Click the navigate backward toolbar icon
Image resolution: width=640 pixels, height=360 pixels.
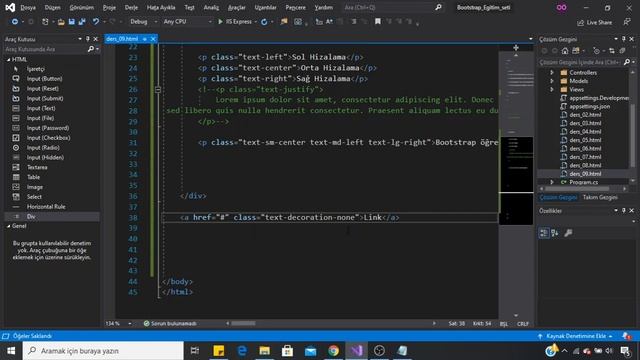15,22
